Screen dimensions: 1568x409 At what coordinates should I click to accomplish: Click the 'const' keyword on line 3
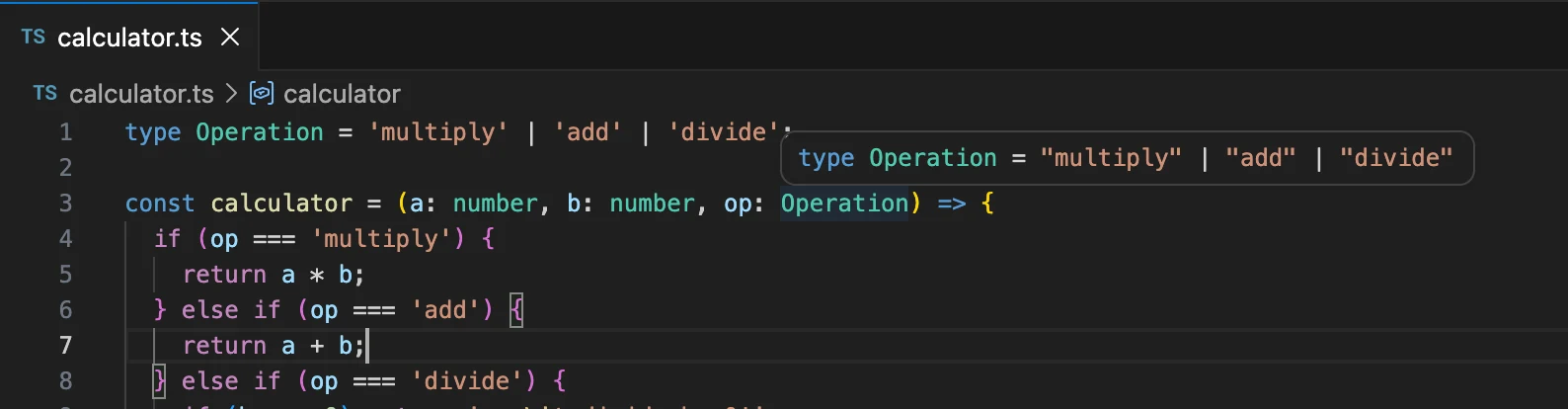coord(160,204)
